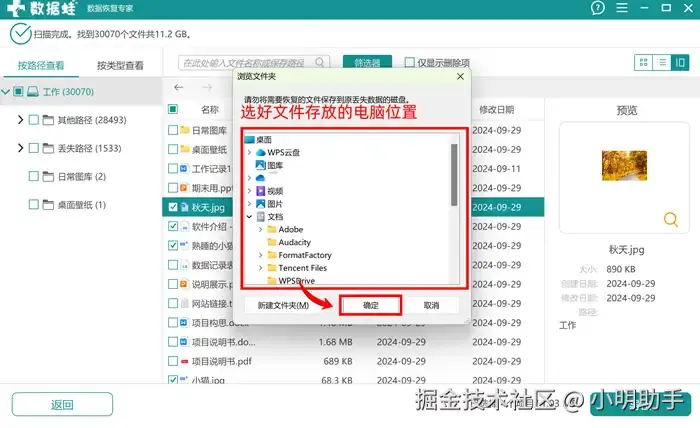Switch to grid thumbnail view
This screenshot has width=700, height=428.
pos(643,62)
